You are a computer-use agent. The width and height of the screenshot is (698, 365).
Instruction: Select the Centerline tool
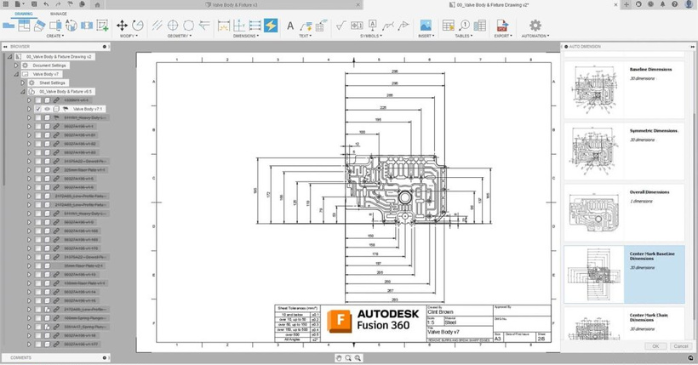pos(157,25)
